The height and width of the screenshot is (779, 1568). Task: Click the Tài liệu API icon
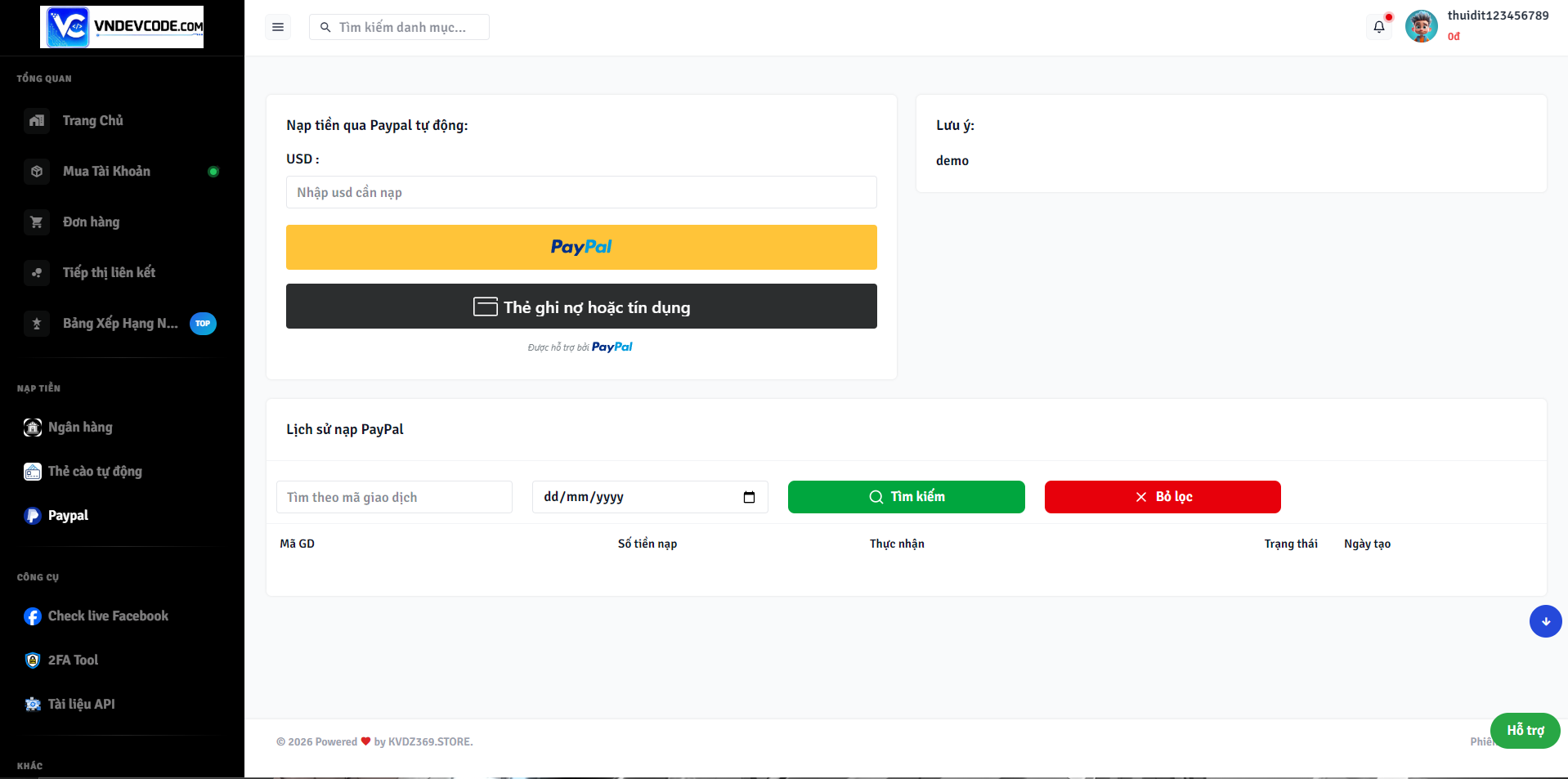point(33,705)
